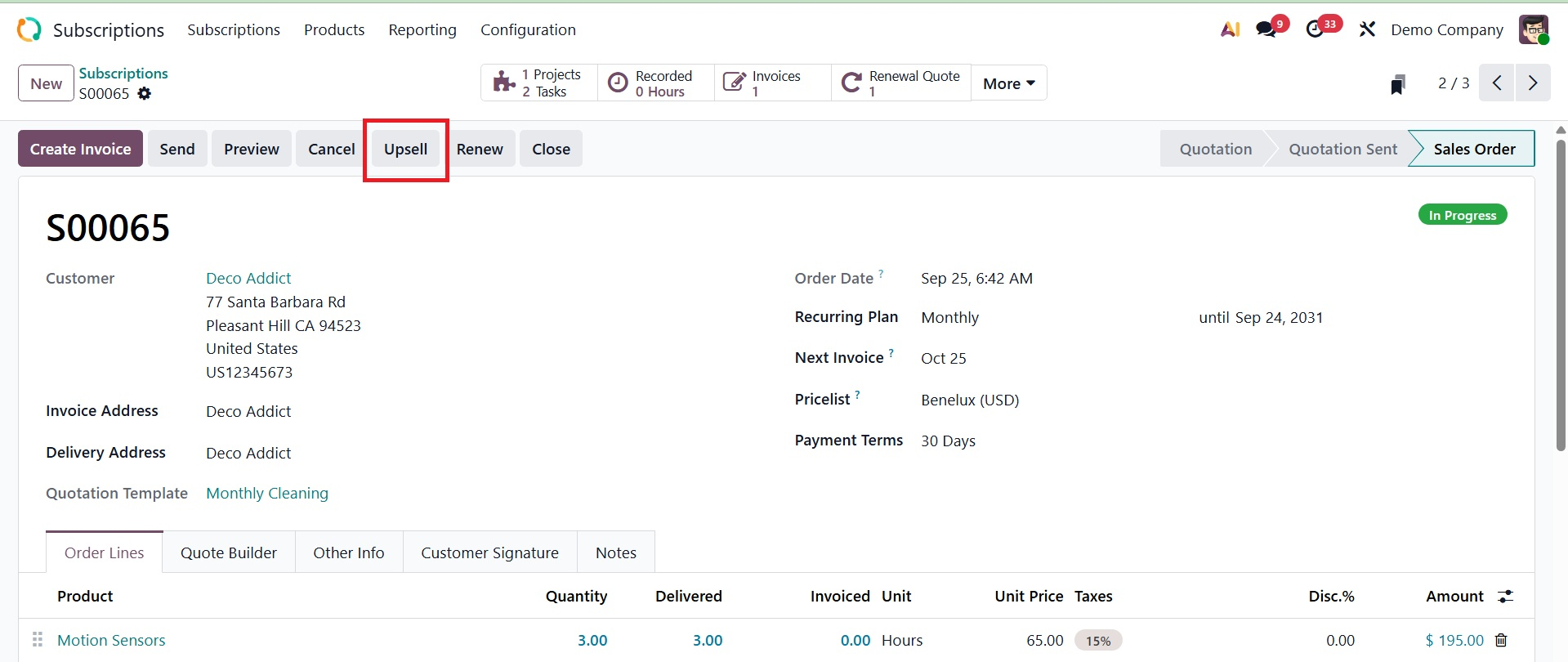Select the Quotation Sent status stage
This screenshot has height=662, width=1568.
point(1342,149)
